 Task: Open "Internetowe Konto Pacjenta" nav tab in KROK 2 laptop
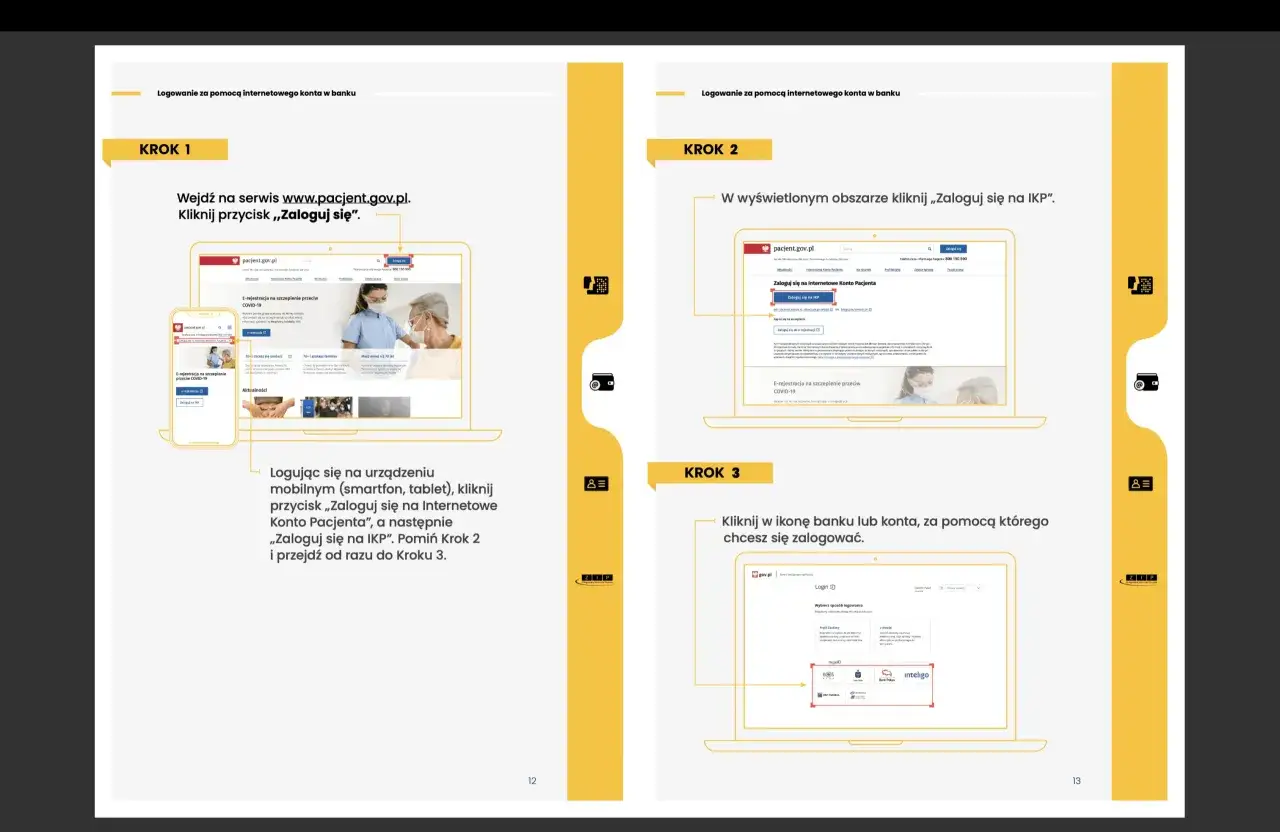point(825,269)
